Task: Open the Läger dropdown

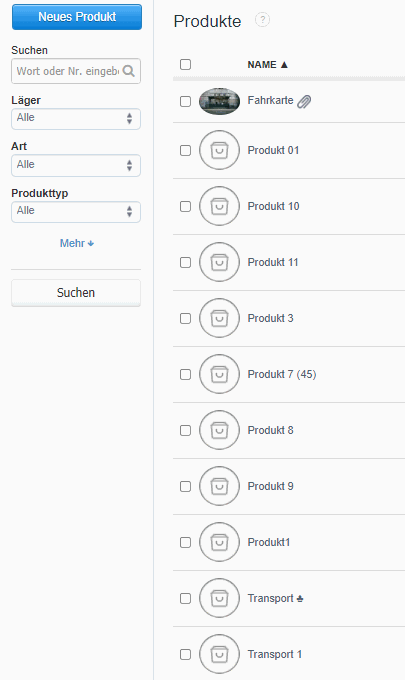Action: (76, 118)
